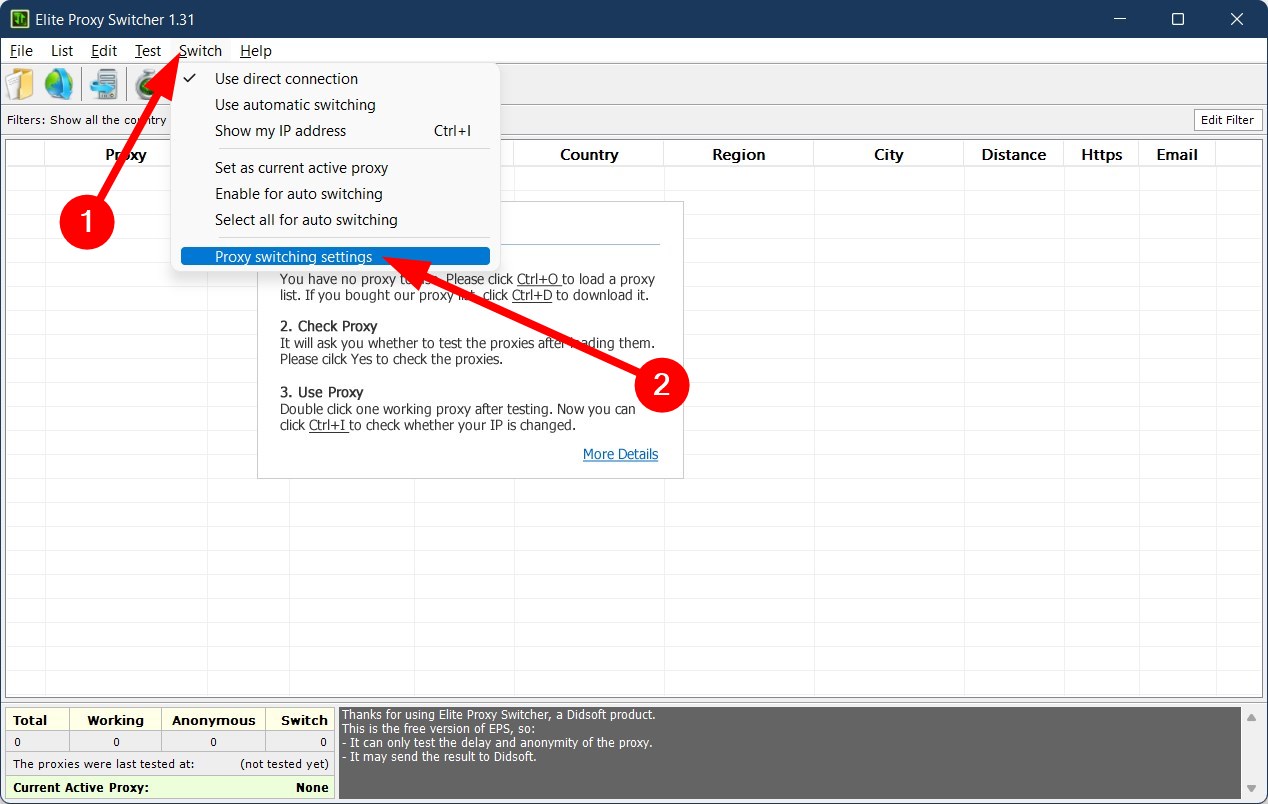The height and width of the screenshot is (804, 1268).
Task: Close the open Switch menu
Action: [x=201, y=51]
